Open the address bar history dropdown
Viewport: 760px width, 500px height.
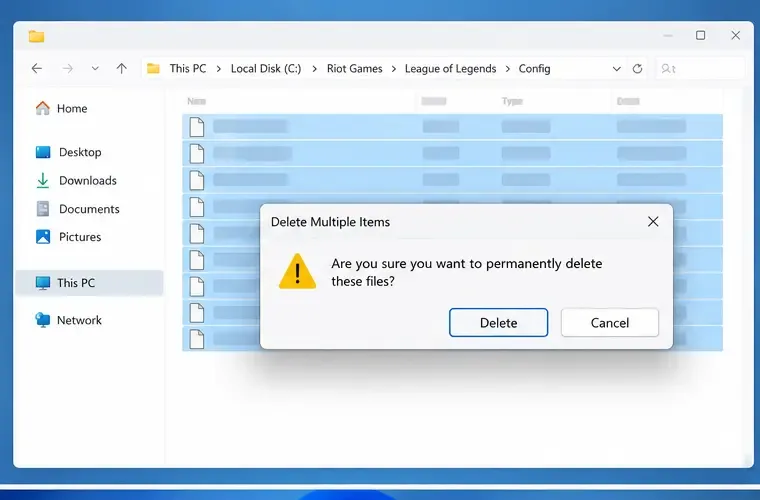coord(617,69)
